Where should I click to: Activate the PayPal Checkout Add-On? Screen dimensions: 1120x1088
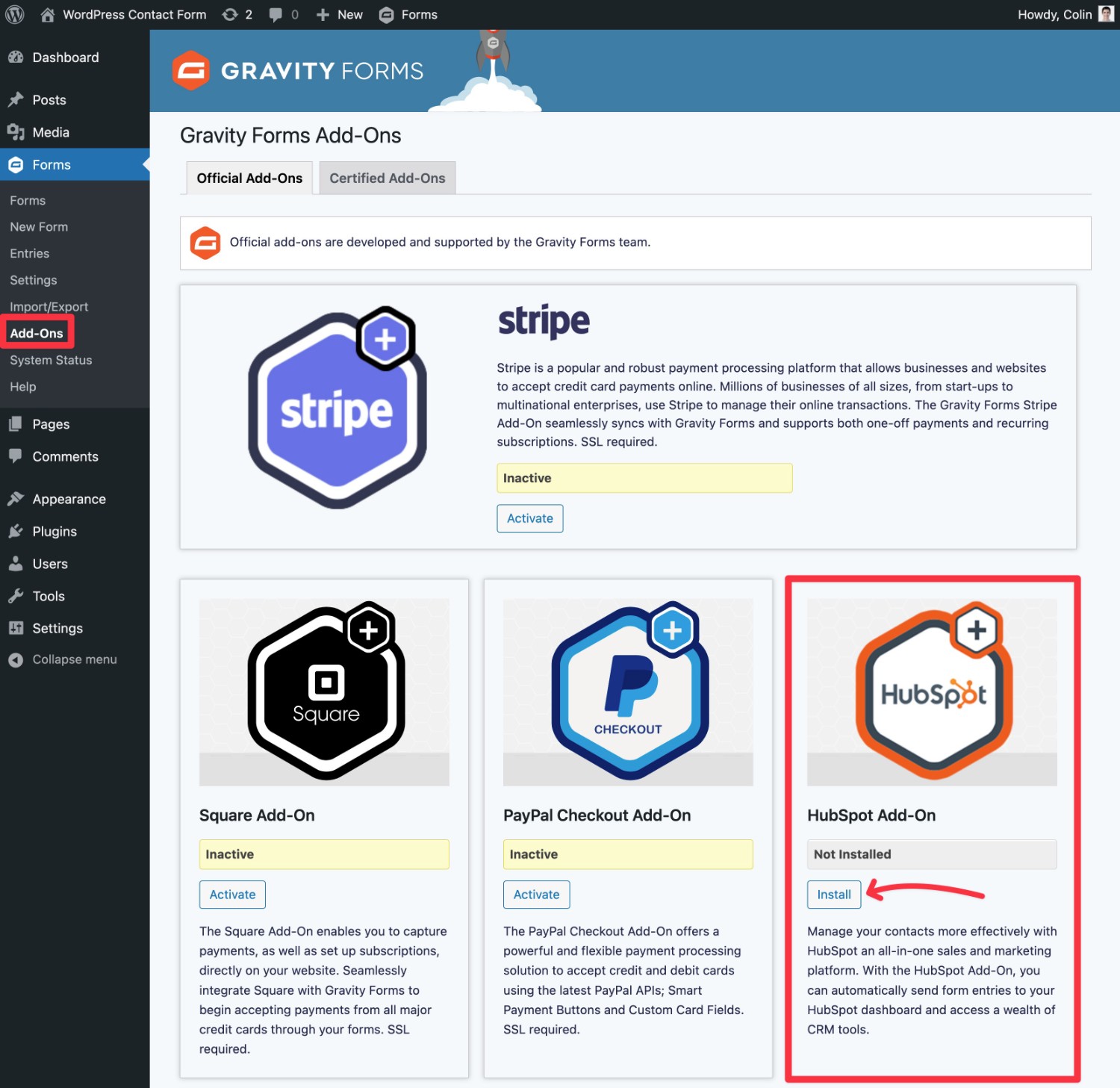pos(536,895)
